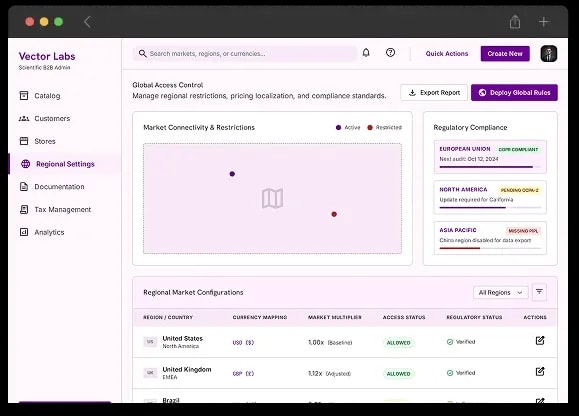Click the Customers people icon
This screenshot has width=579, height=416.
pos(24,118)
